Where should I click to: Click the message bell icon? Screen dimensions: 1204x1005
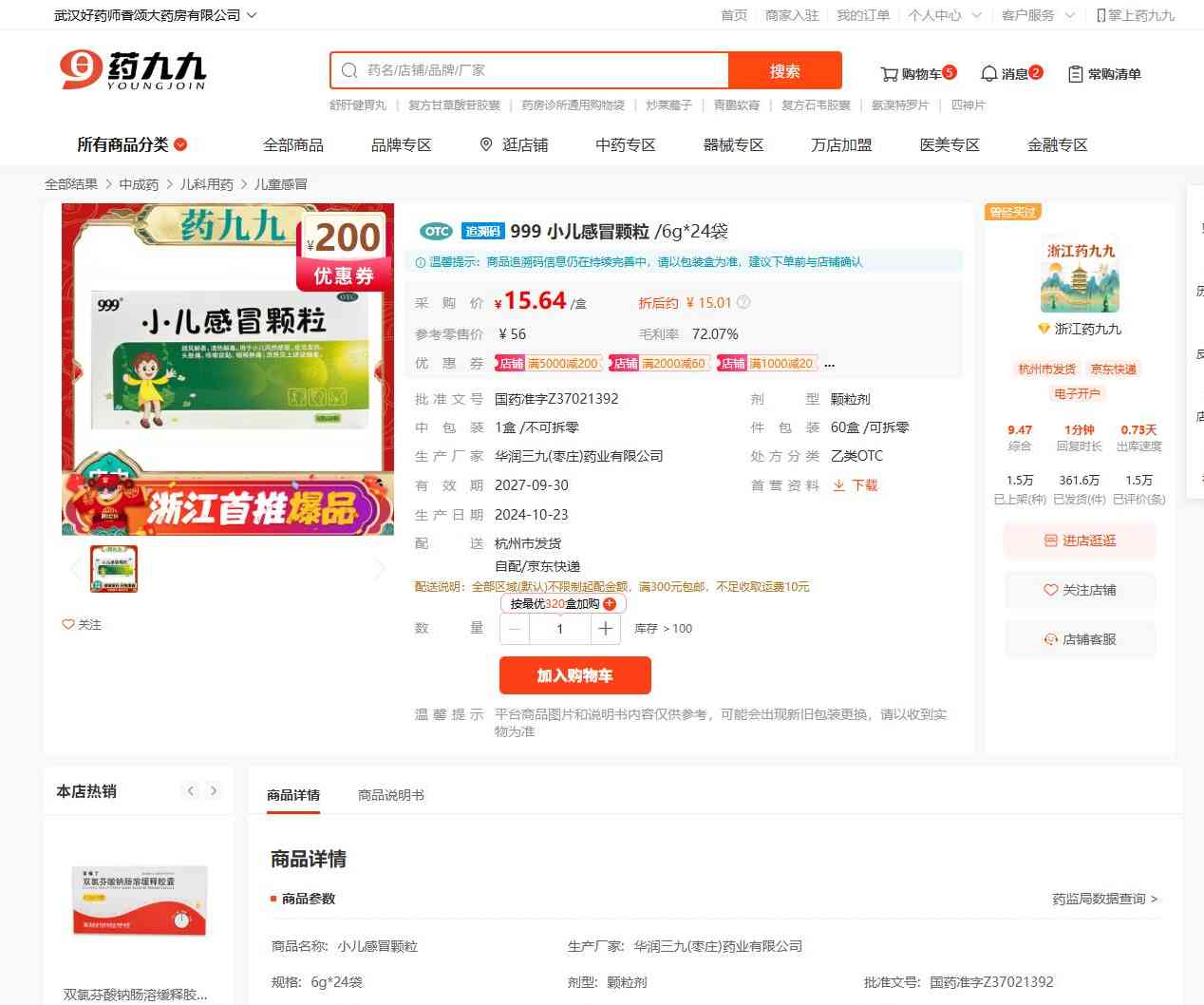tap(988, 74)
